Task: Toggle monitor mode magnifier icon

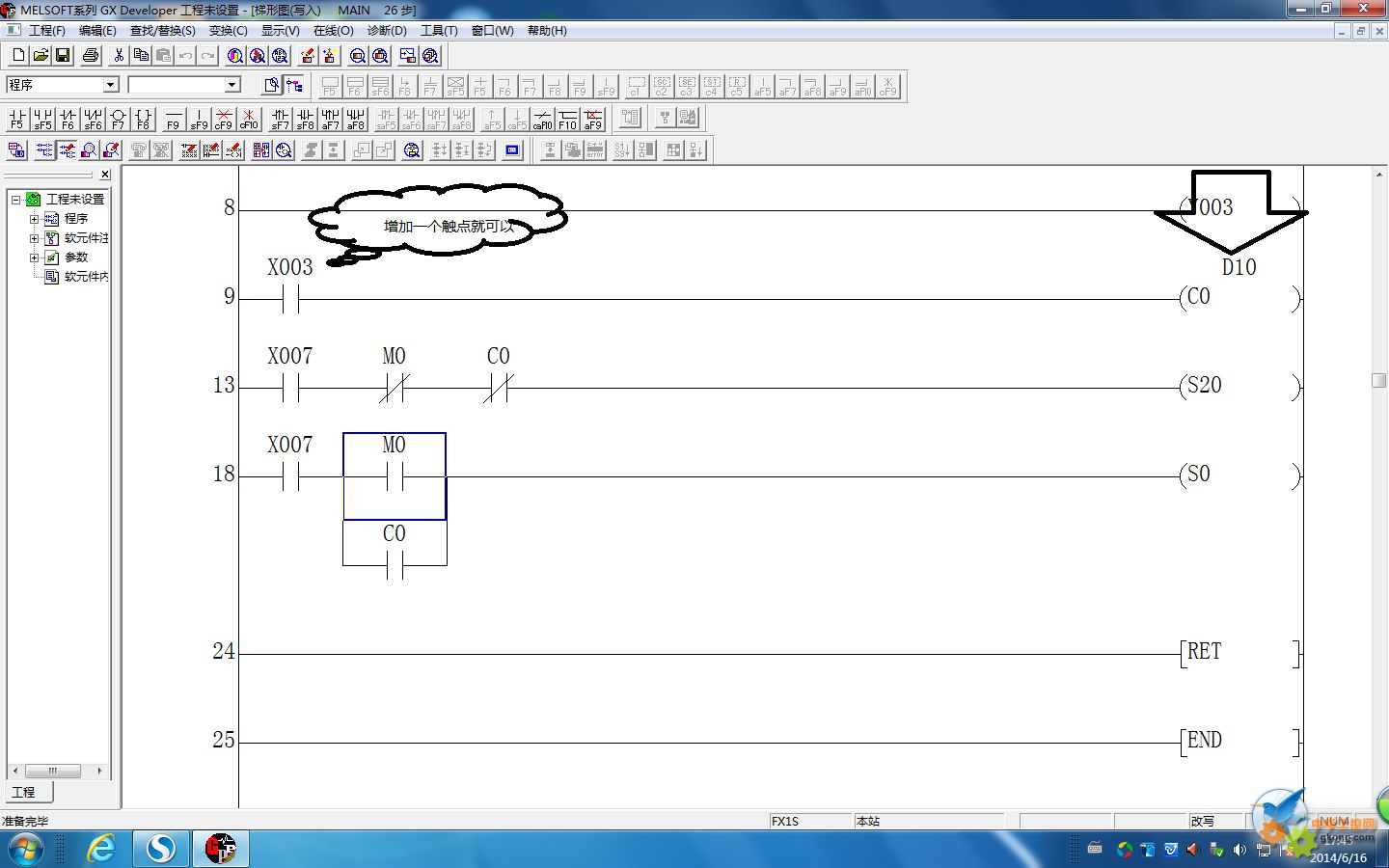Action: pyautogui.click(x=89, y=150)
